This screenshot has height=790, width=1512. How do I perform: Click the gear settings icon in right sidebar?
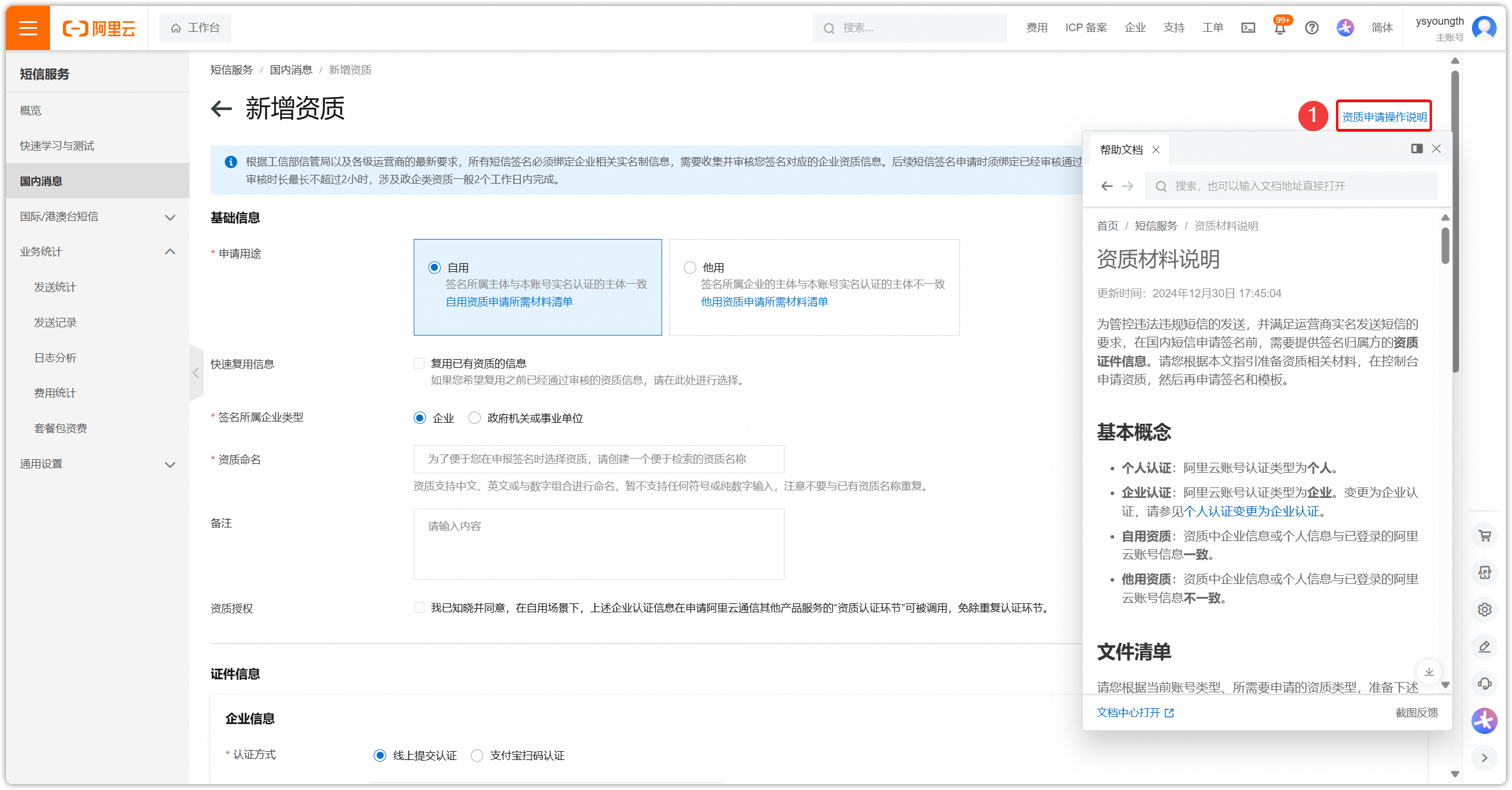tap(1484, 609)
